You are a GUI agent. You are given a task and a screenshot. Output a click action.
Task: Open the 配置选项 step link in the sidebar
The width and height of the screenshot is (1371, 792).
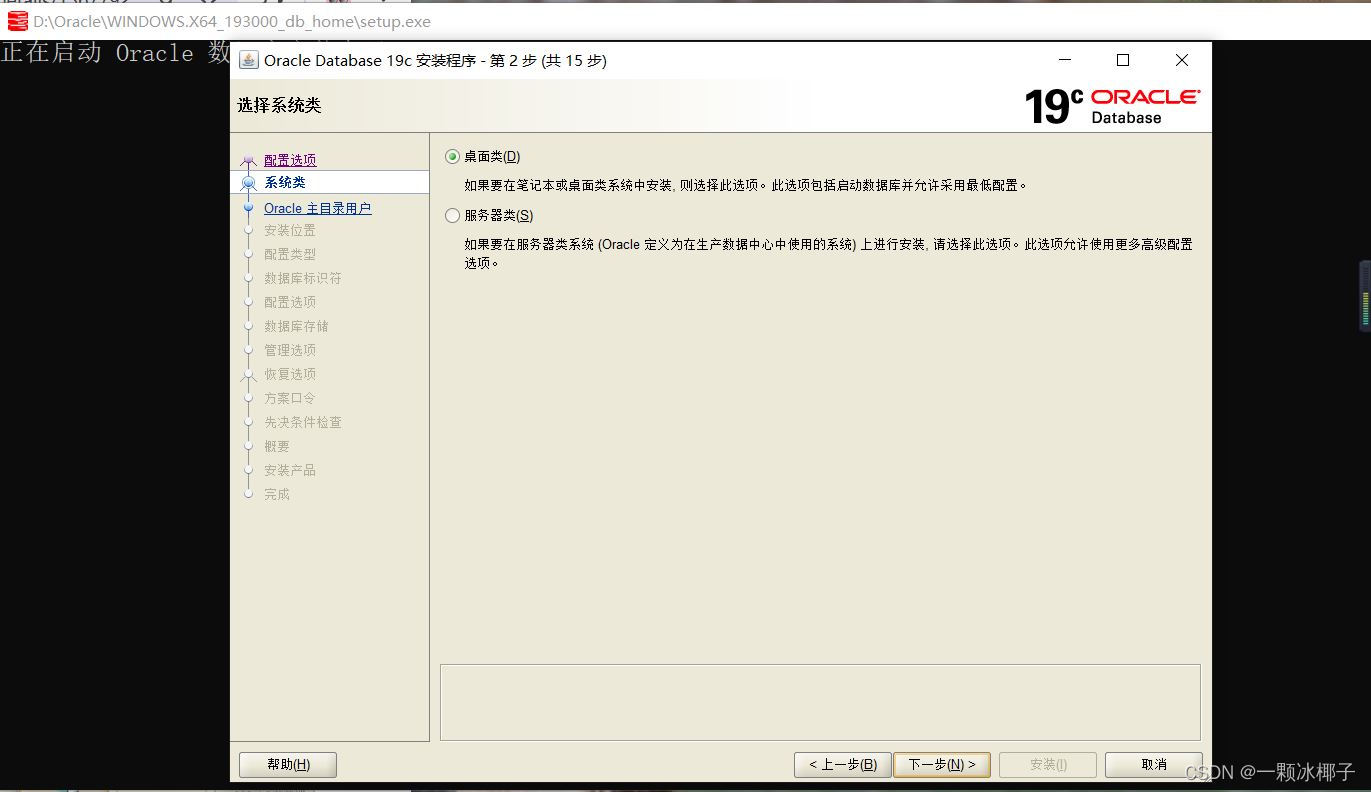click(x=290, y=159)
